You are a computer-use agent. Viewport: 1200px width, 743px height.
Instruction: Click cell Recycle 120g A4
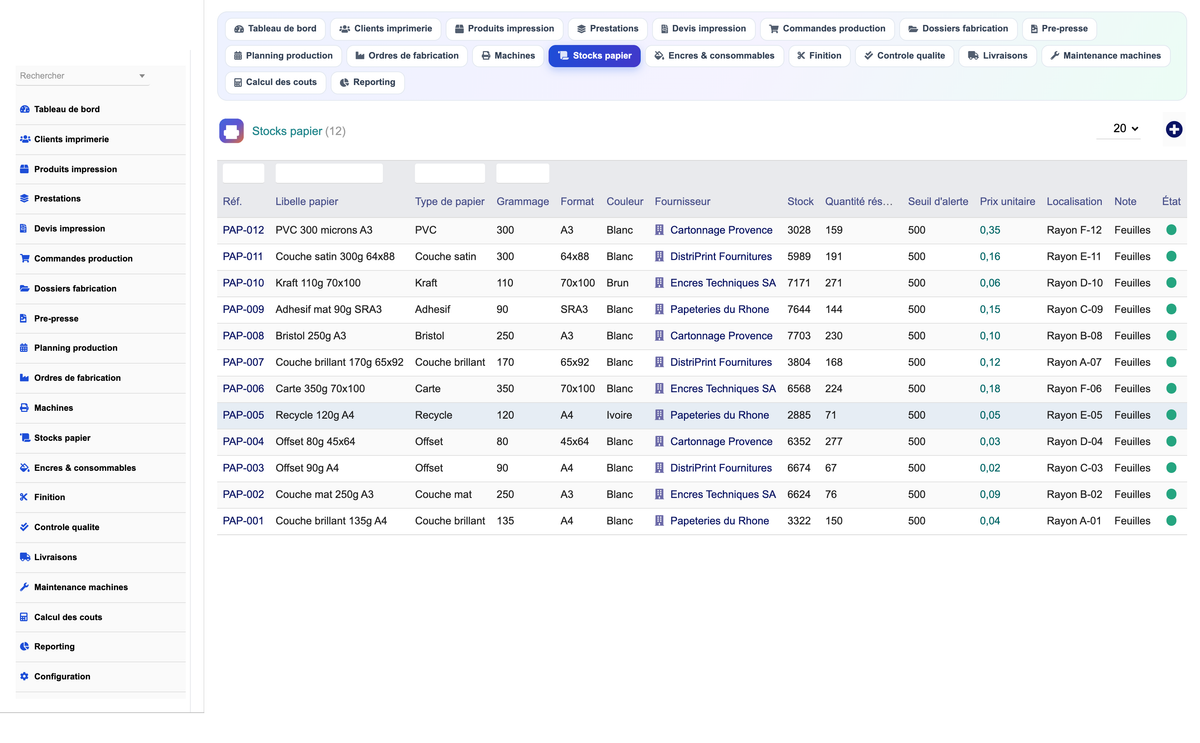315,415
